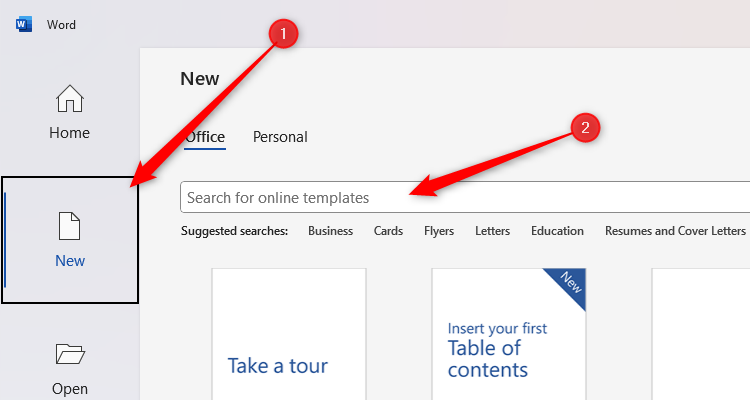Search Resumes and Cover Letters templates
The height and width of the screenshot is (400, 750).
[675, 231]
